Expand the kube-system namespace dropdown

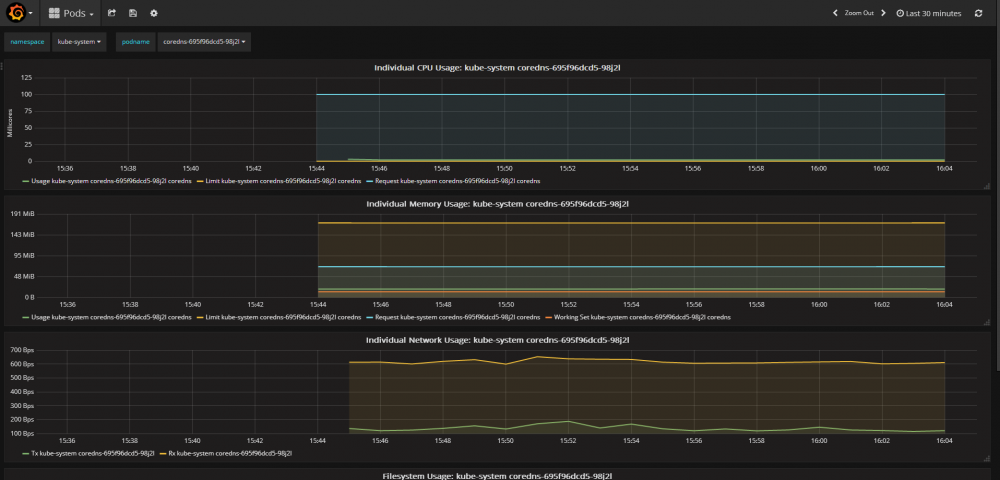click(x=79, y=42)
